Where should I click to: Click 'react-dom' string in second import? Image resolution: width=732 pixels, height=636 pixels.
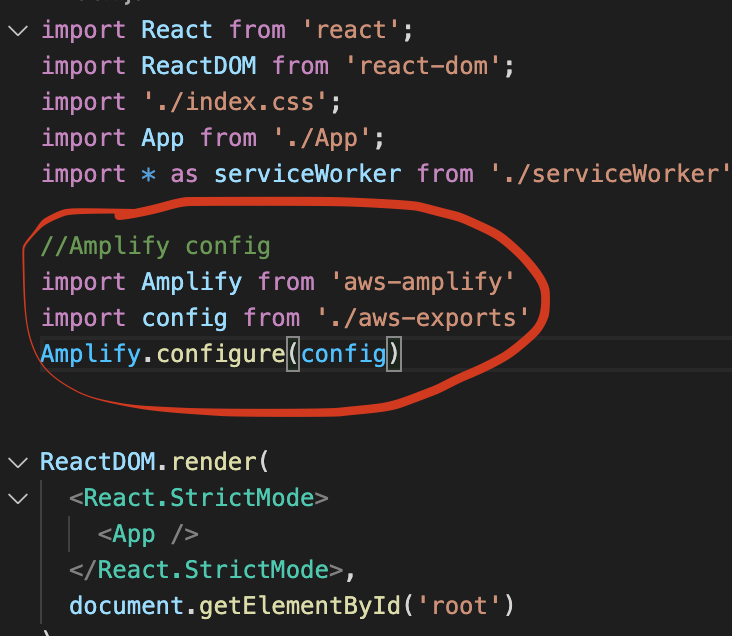[423, 65]
